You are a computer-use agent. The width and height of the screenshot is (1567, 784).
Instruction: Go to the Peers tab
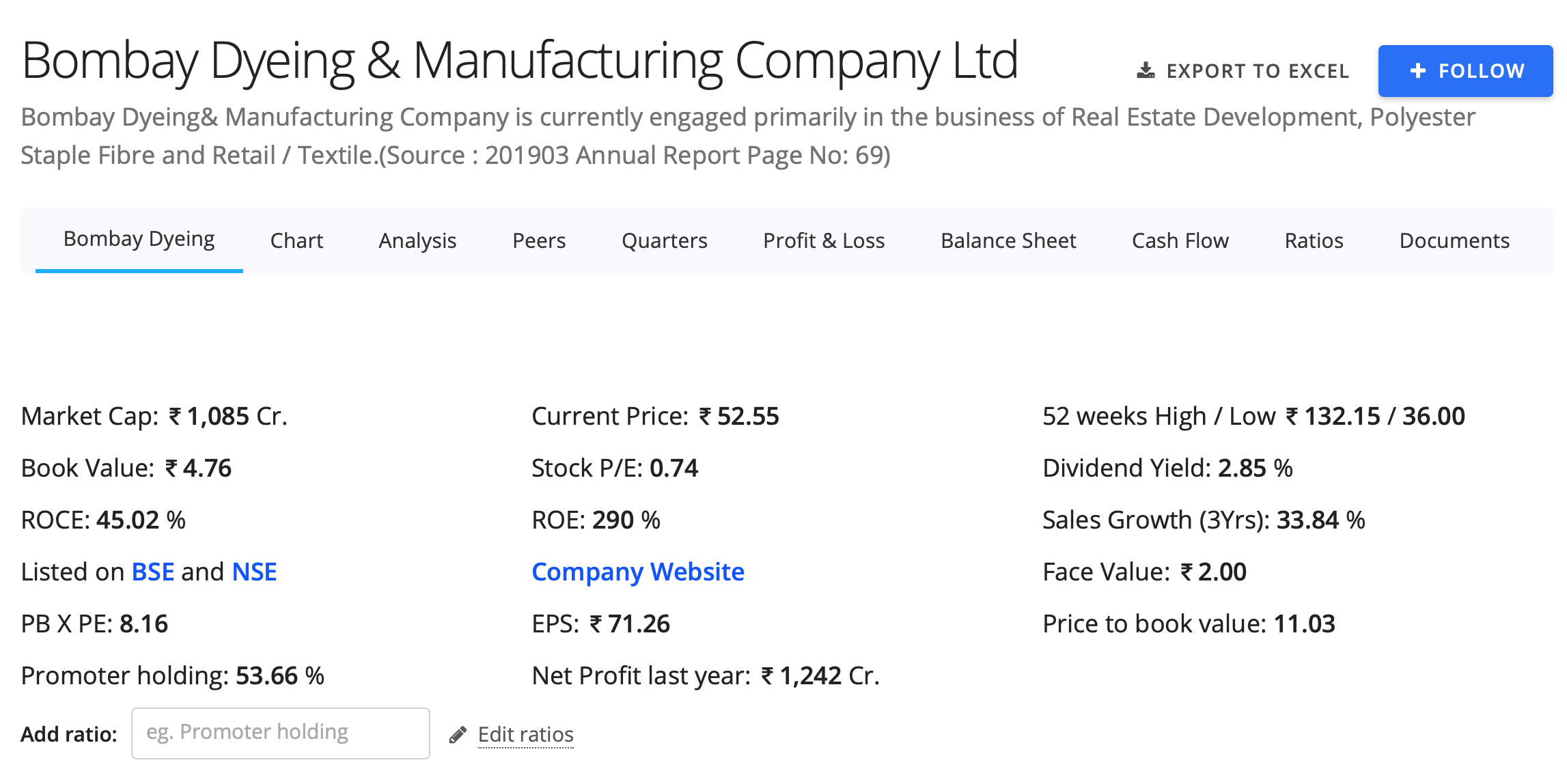(539, 240)
